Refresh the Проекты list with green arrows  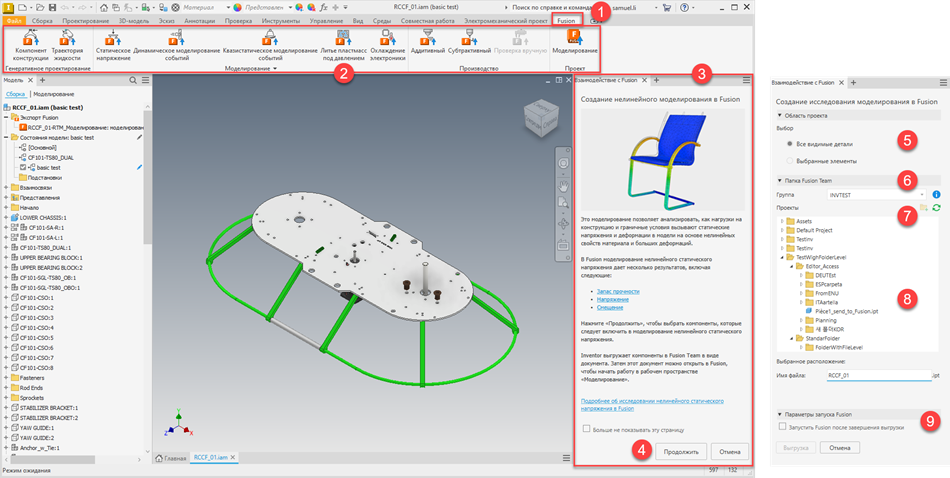[x=936, y=208]
